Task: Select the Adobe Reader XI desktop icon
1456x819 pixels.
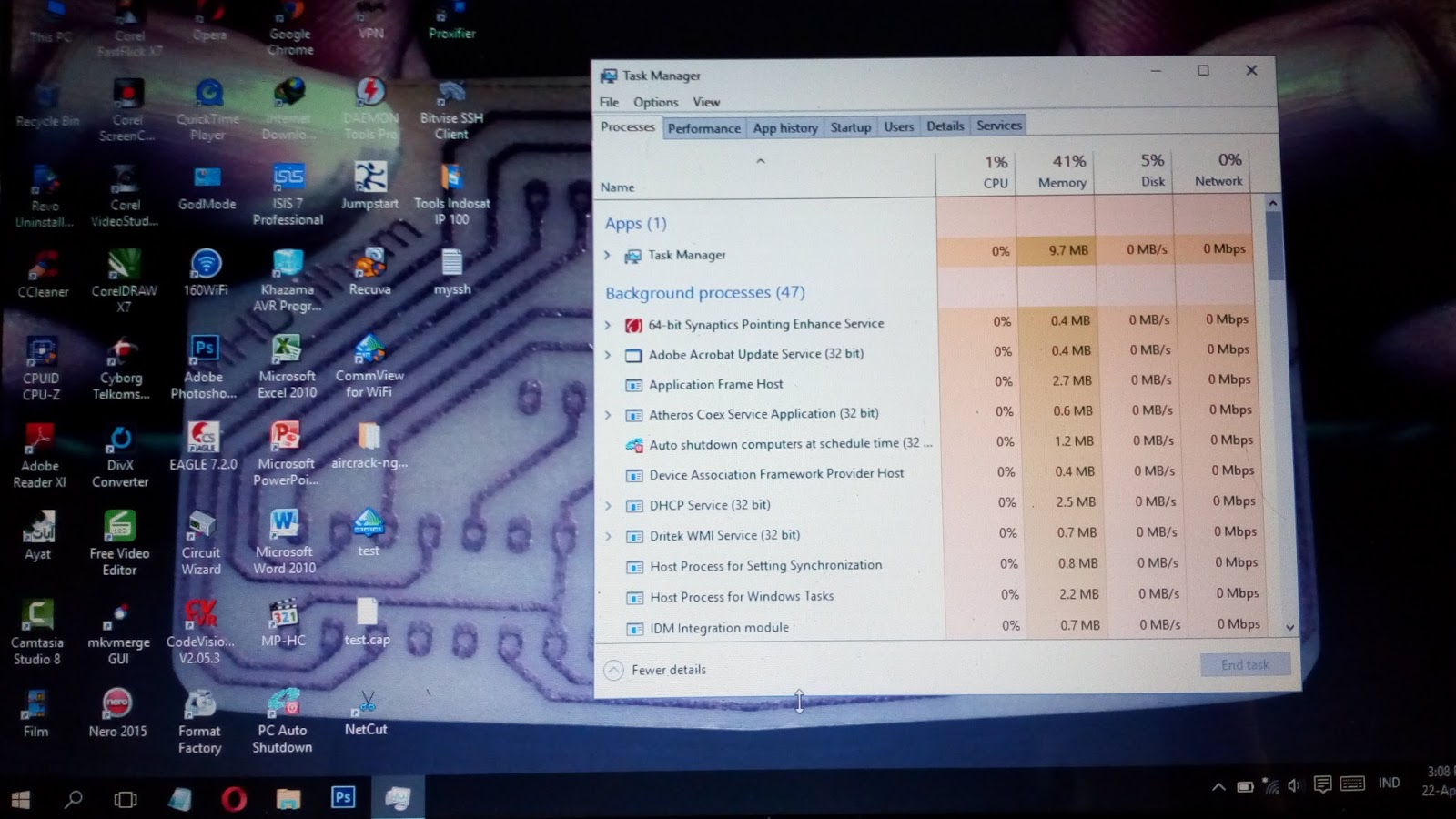Action: click(39, 456)
